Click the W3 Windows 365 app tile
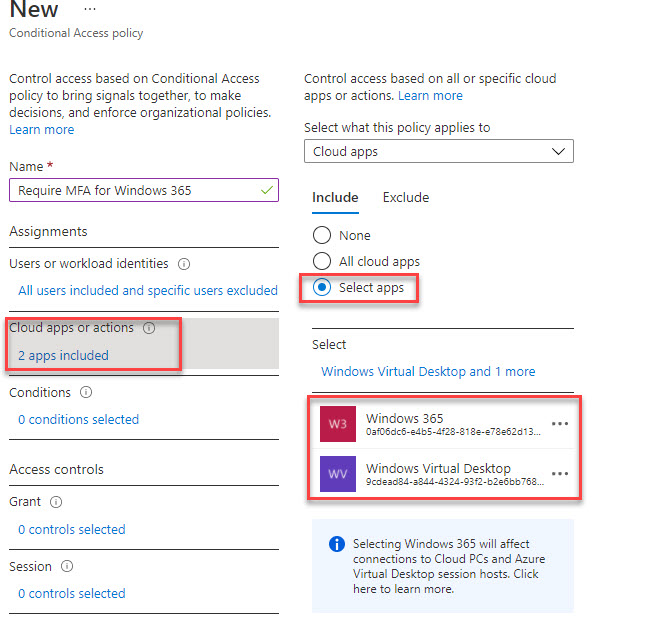The height and width of the screenshot is (631, 648). 338,424
